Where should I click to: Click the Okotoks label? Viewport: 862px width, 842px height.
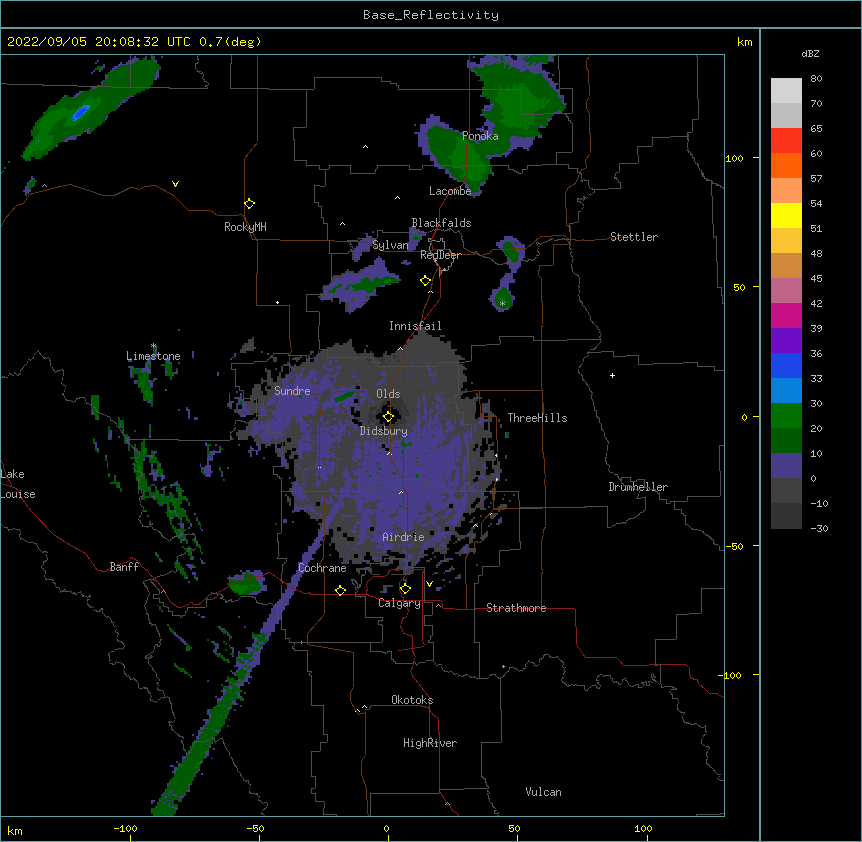[x=412, y=700]
